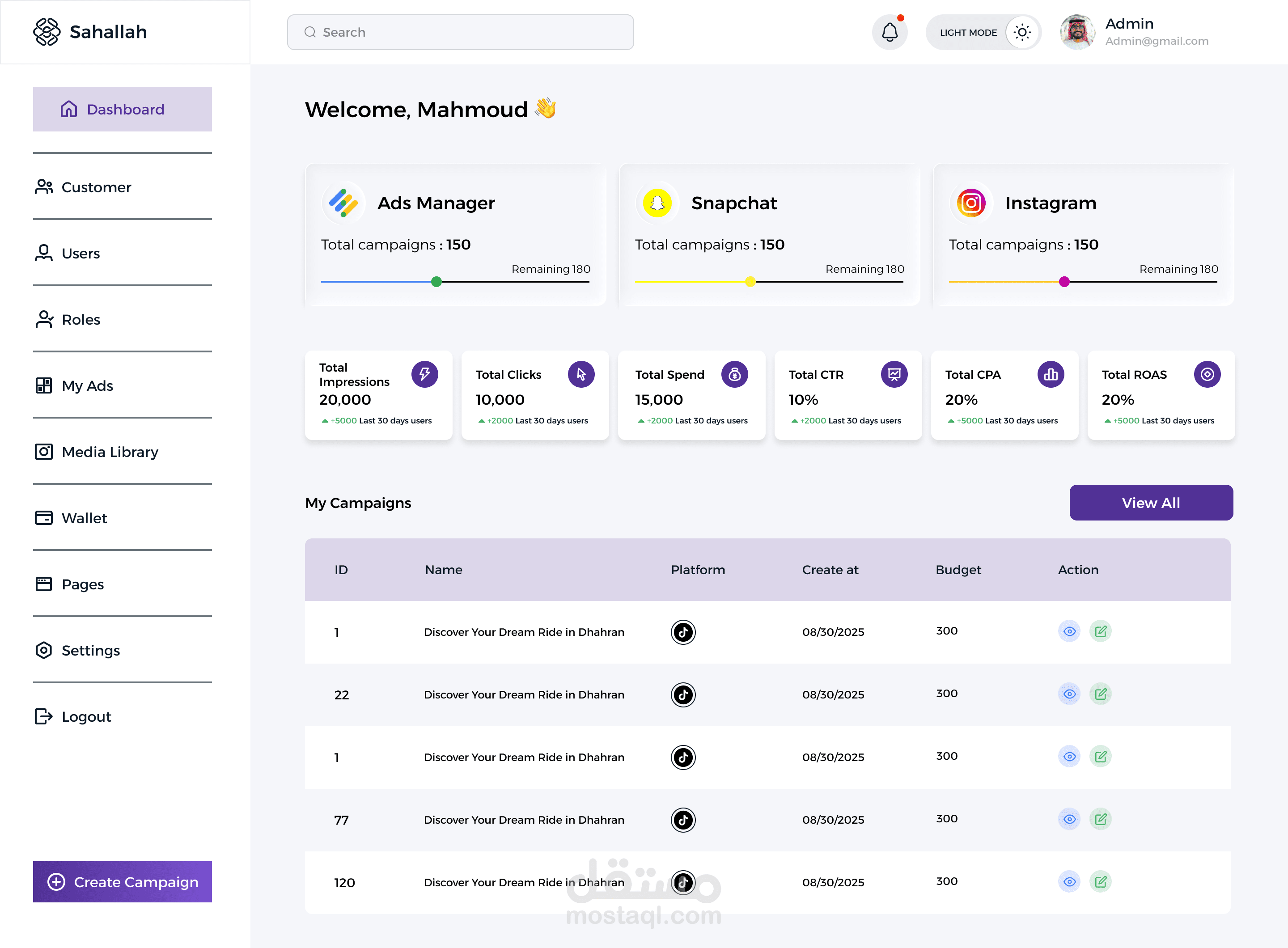
Task: Click TikTok platform icon for campaign 77
Action: click(683, 820)
